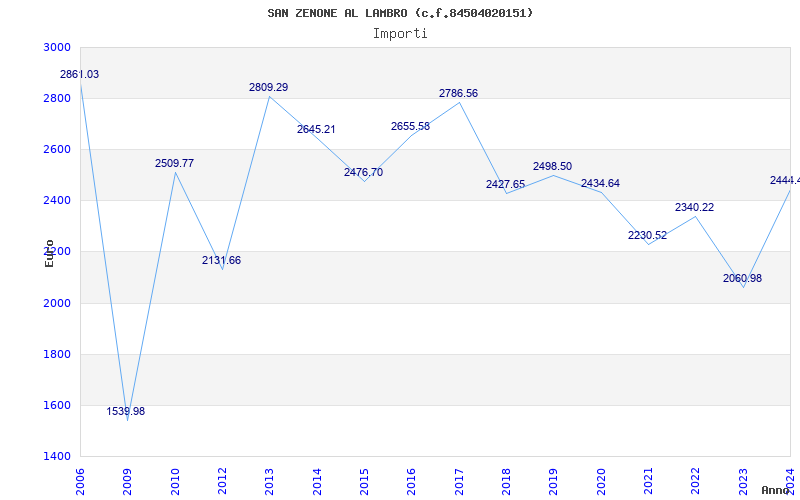Image resolution: width=800 pixels, height=500 pixels.
Task: Select the 2000 y-axis tick label
Action: 58,303
